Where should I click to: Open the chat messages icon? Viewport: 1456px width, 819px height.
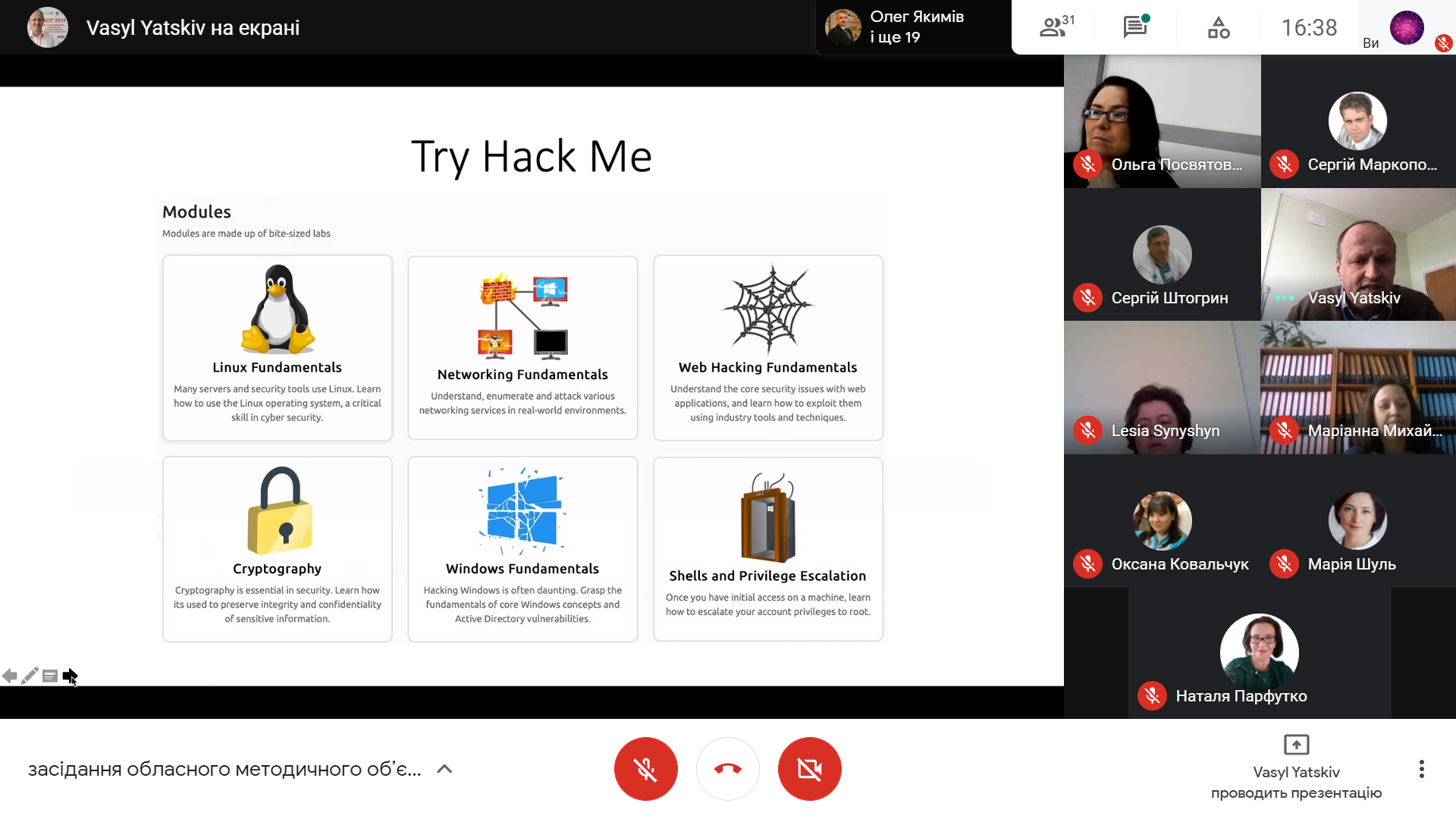point(1136,27)
